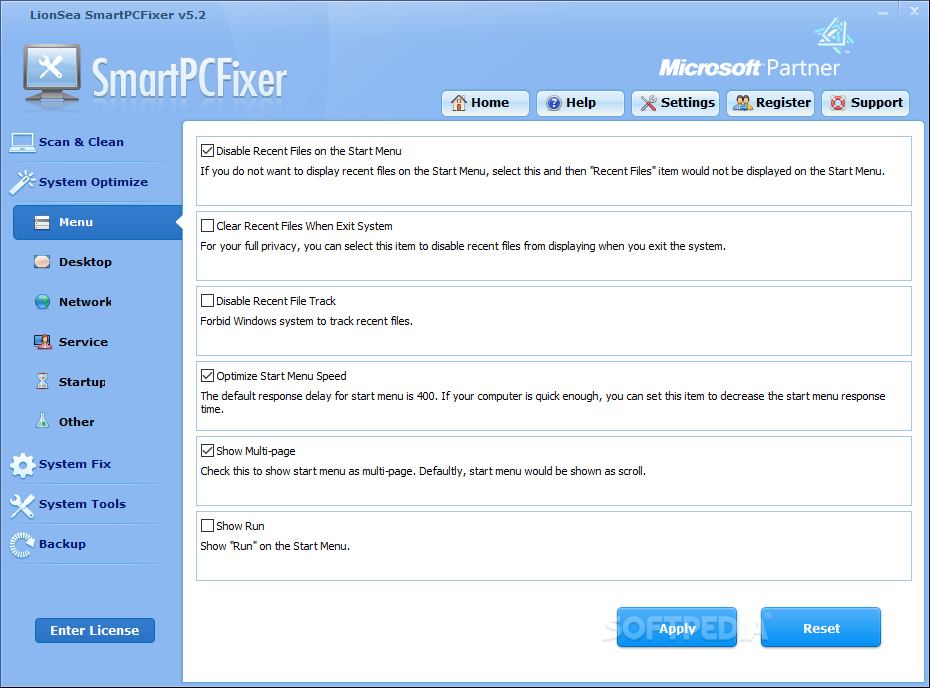The image size is (930, 688).
Task: Click the System Tools wrench icon
Action: point(23,505)
